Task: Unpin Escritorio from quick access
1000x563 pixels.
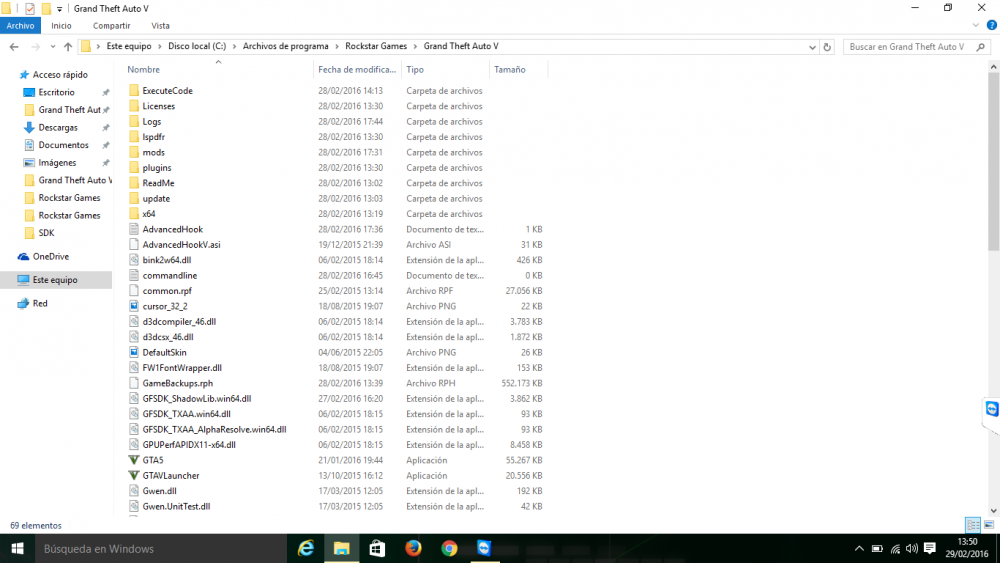Action: (106, 92)
